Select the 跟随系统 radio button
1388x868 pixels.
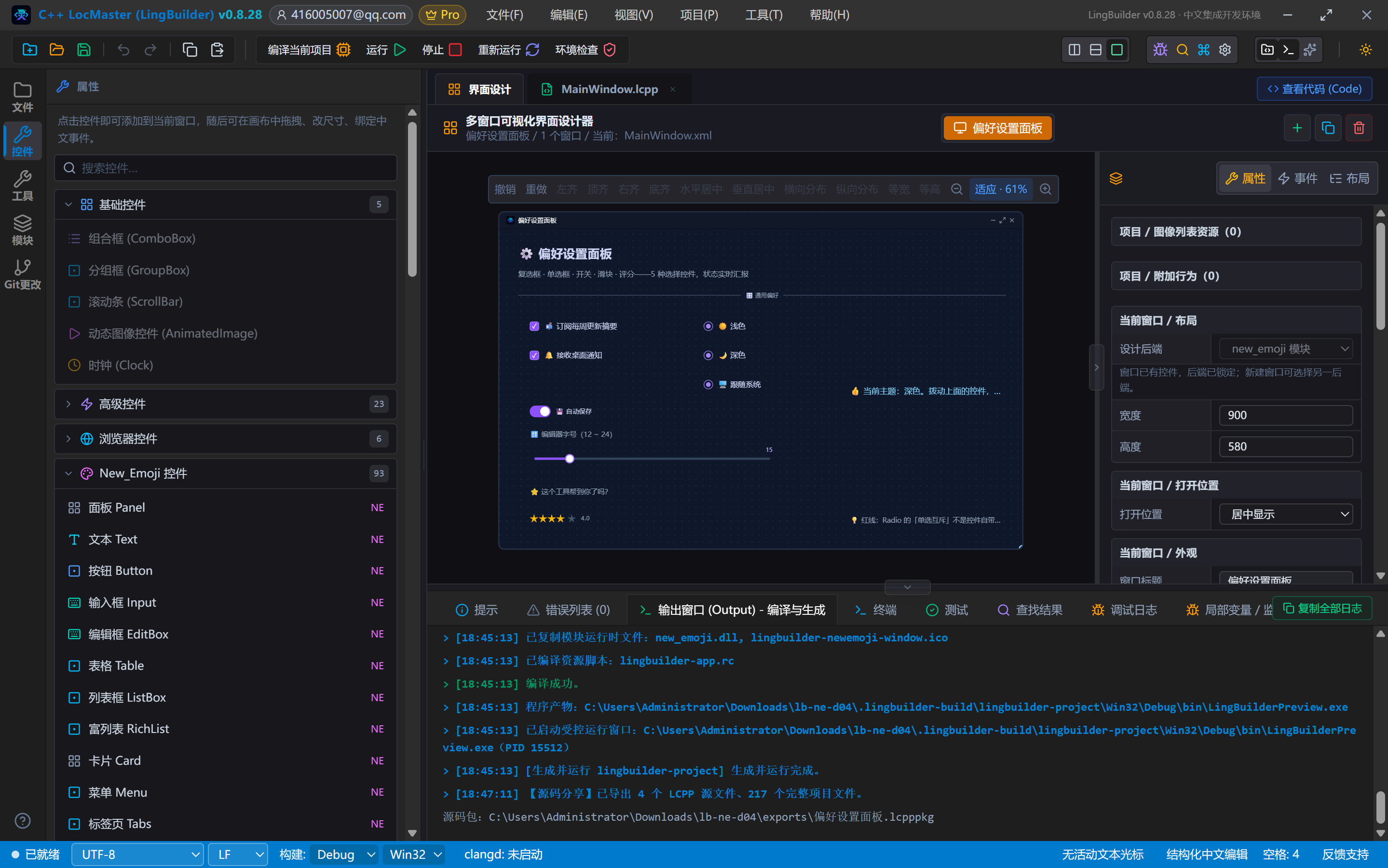tap(708, 385)
